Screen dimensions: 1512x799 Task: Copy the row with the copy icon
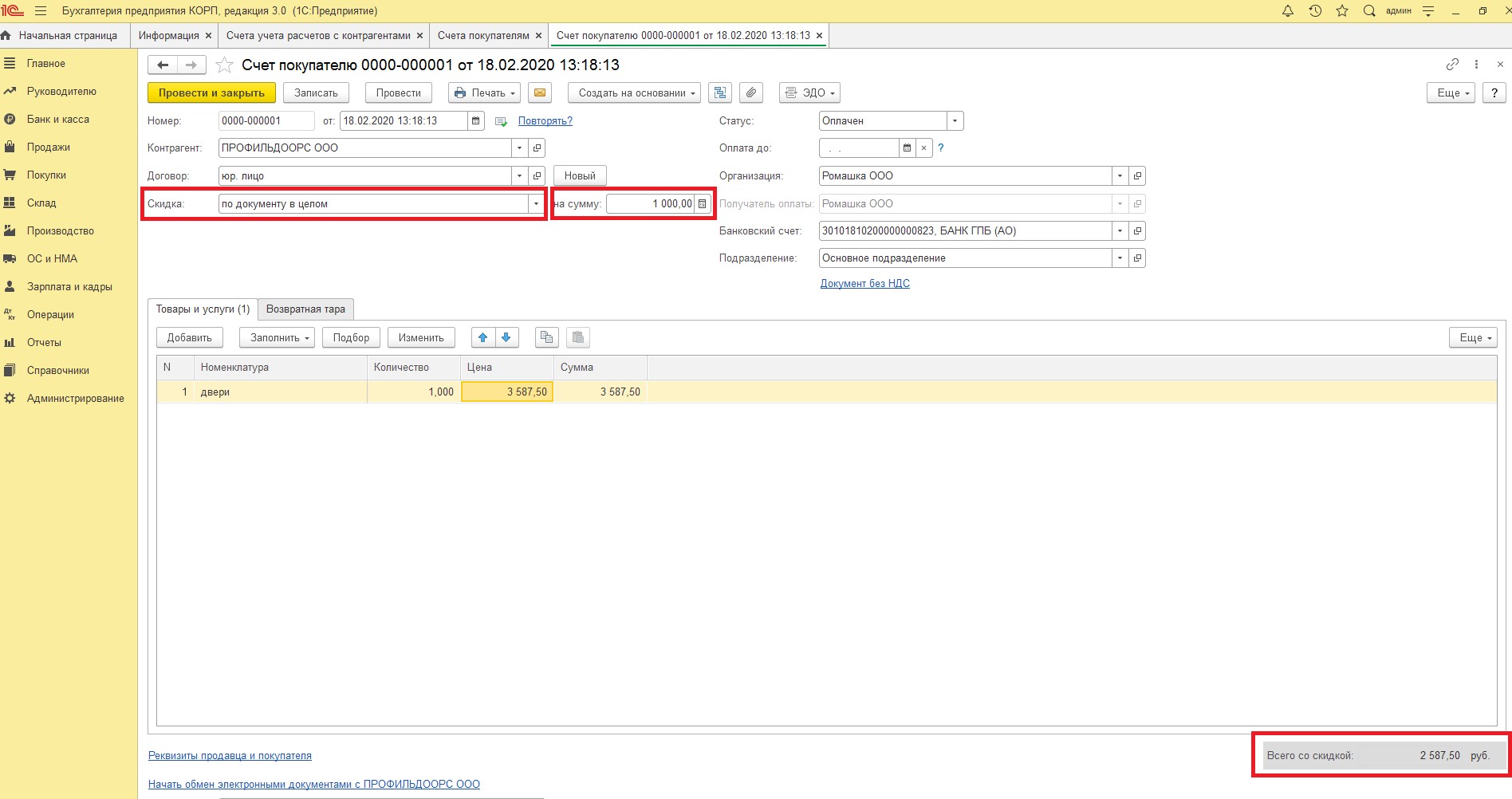pos(546,337)
